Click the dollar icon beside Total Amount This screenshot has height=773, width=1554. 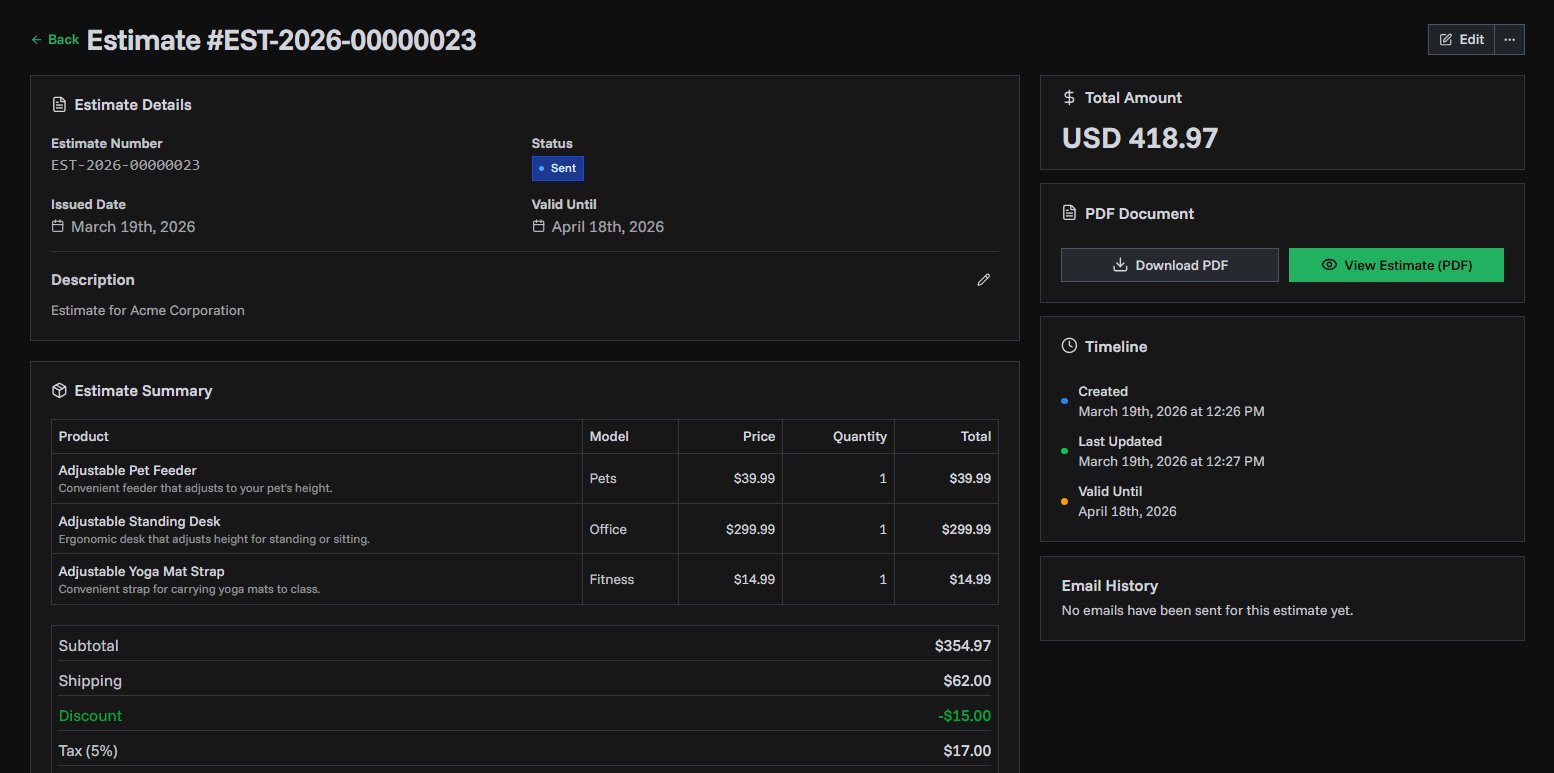point(1068,97)
